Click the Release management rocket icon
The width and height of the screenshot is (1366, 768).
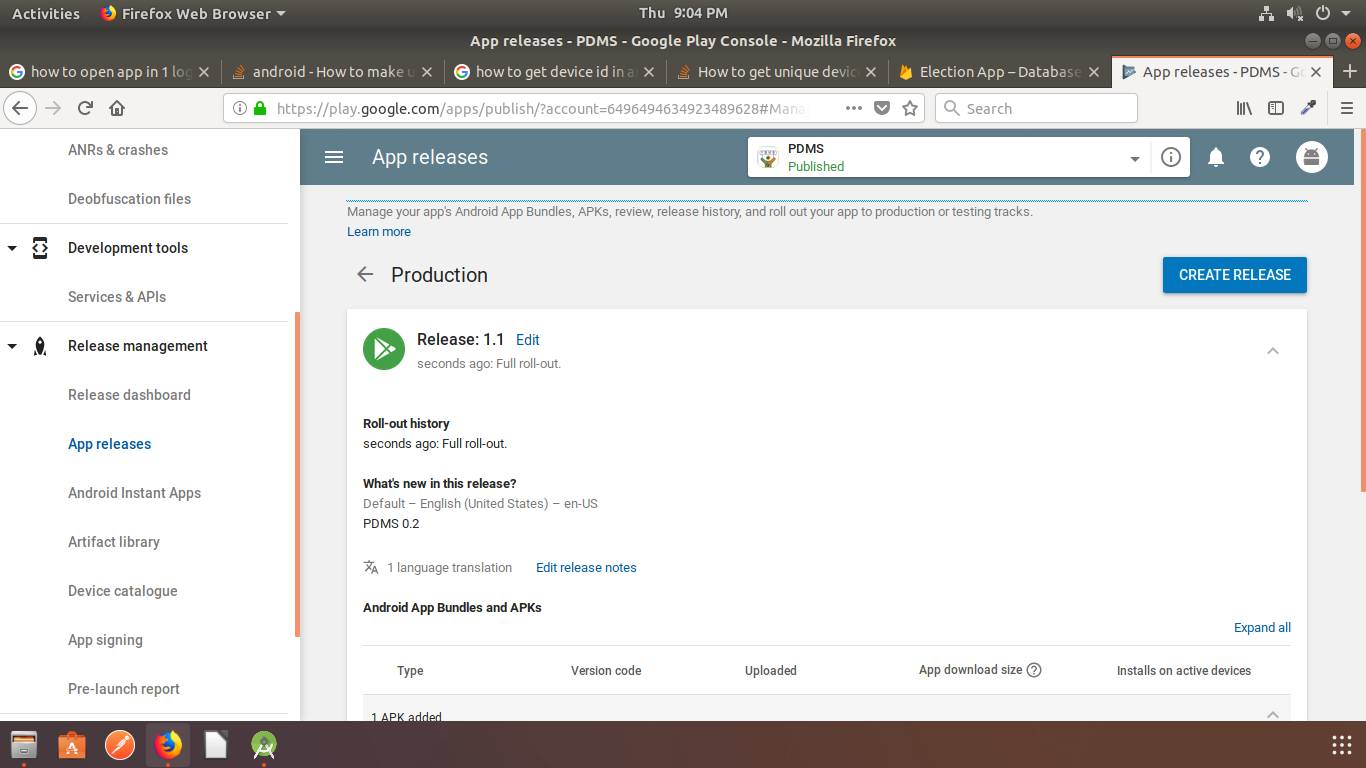[x=40, y=346]
